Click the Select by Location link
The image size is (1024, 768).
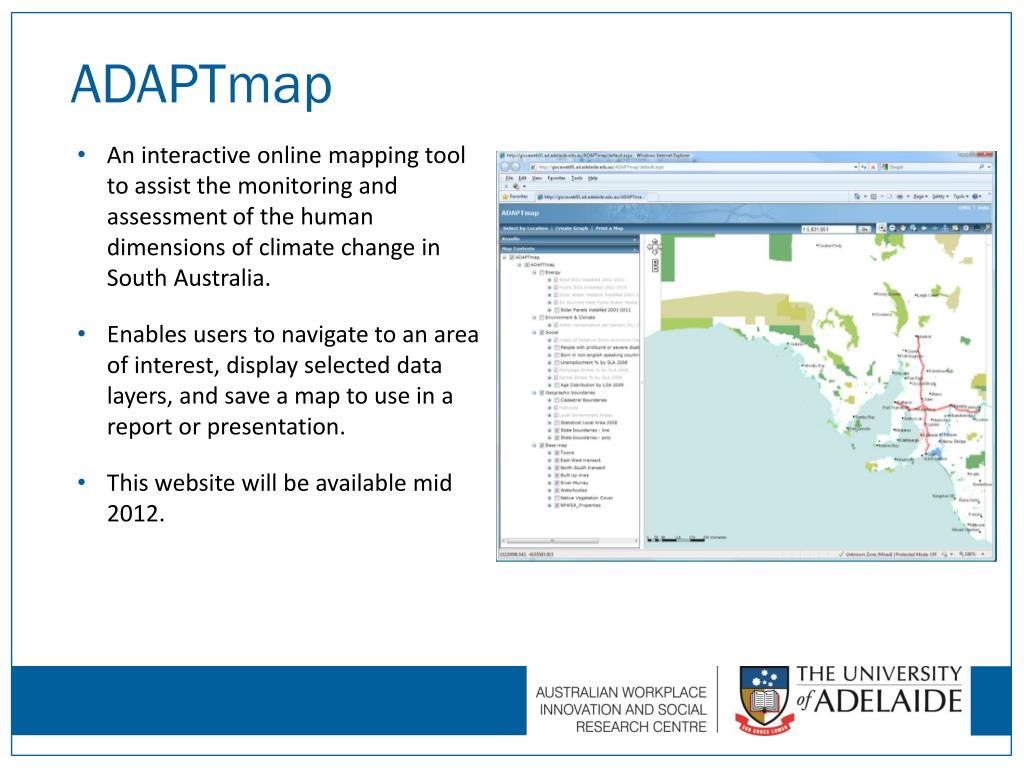525,229
